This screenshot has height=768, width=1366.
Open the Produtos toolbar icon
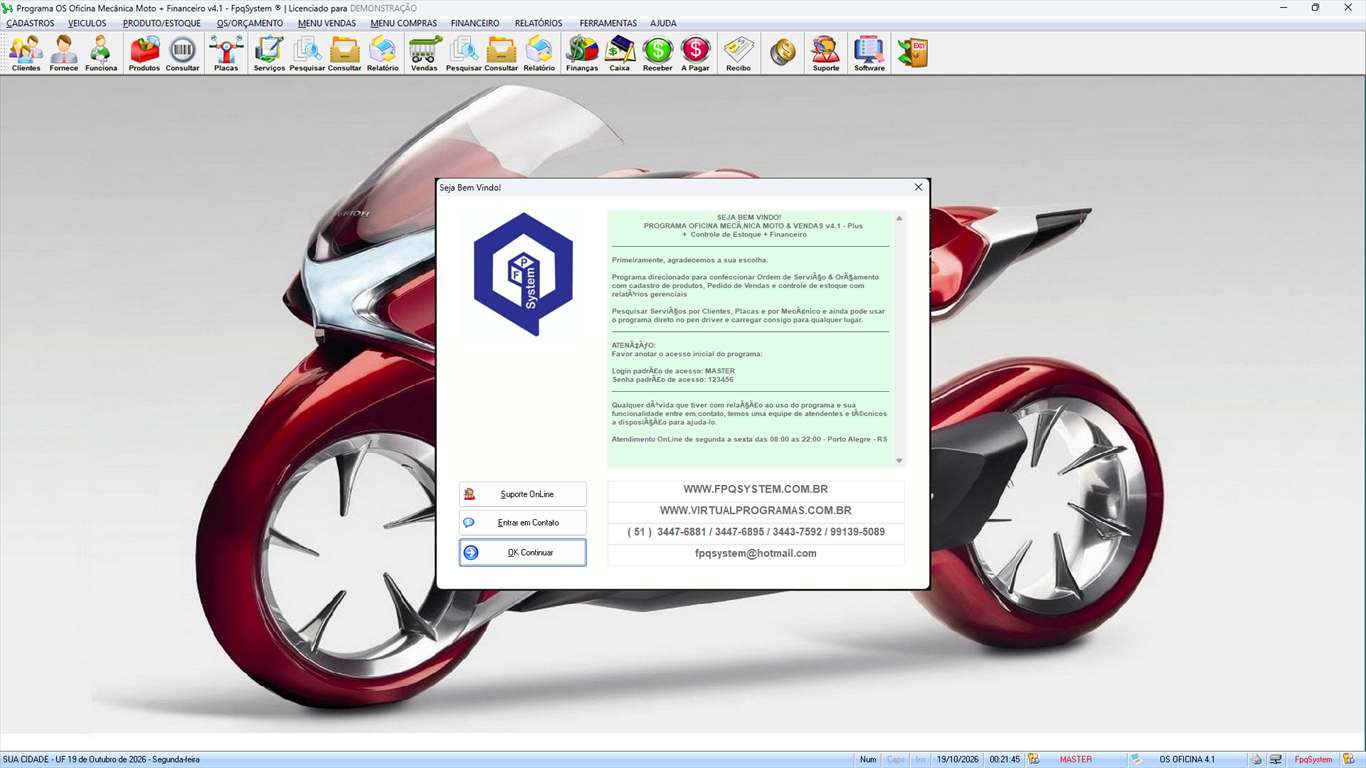pyautogui.click(x=144, y=54)
